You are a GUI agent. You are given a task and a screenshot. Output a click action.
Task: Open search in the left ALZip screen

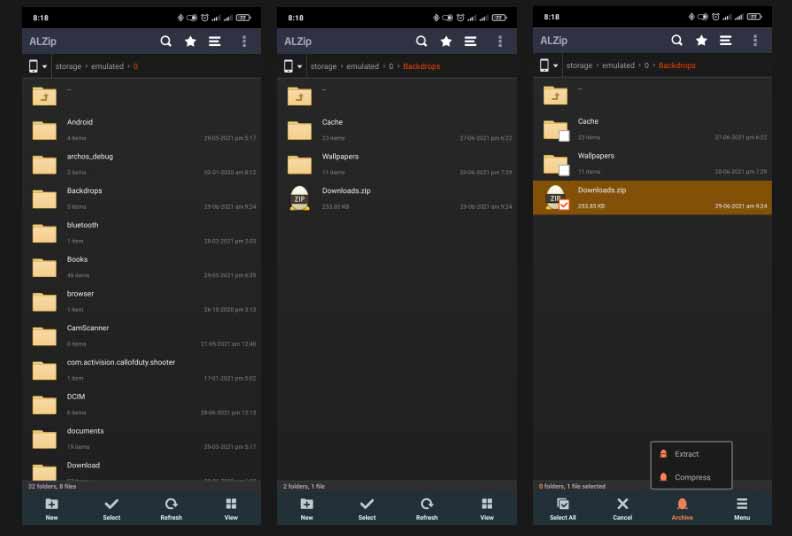coord(166,41)
